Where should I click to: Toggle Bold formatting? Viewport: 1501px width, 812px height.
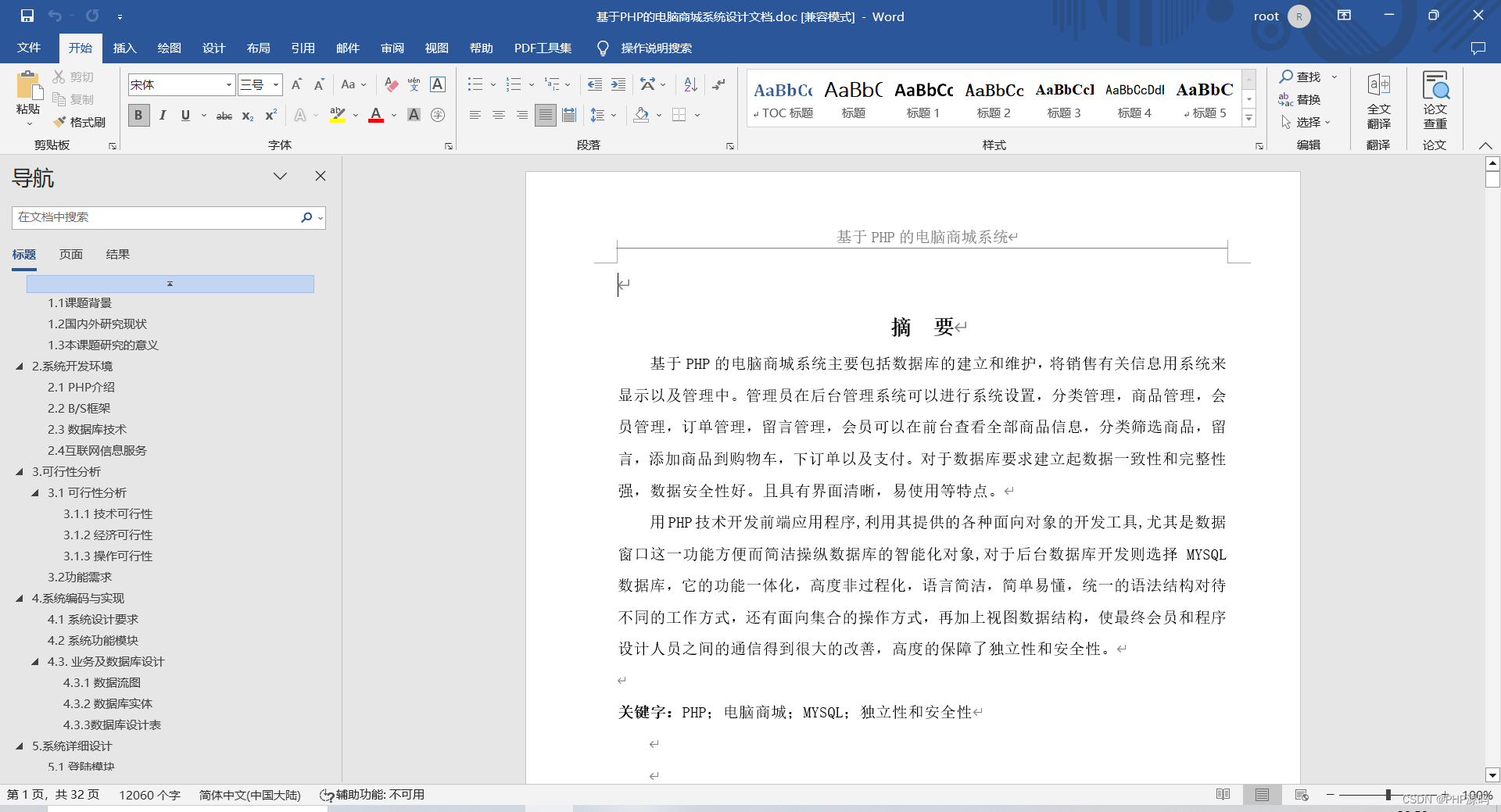point(138,116)
